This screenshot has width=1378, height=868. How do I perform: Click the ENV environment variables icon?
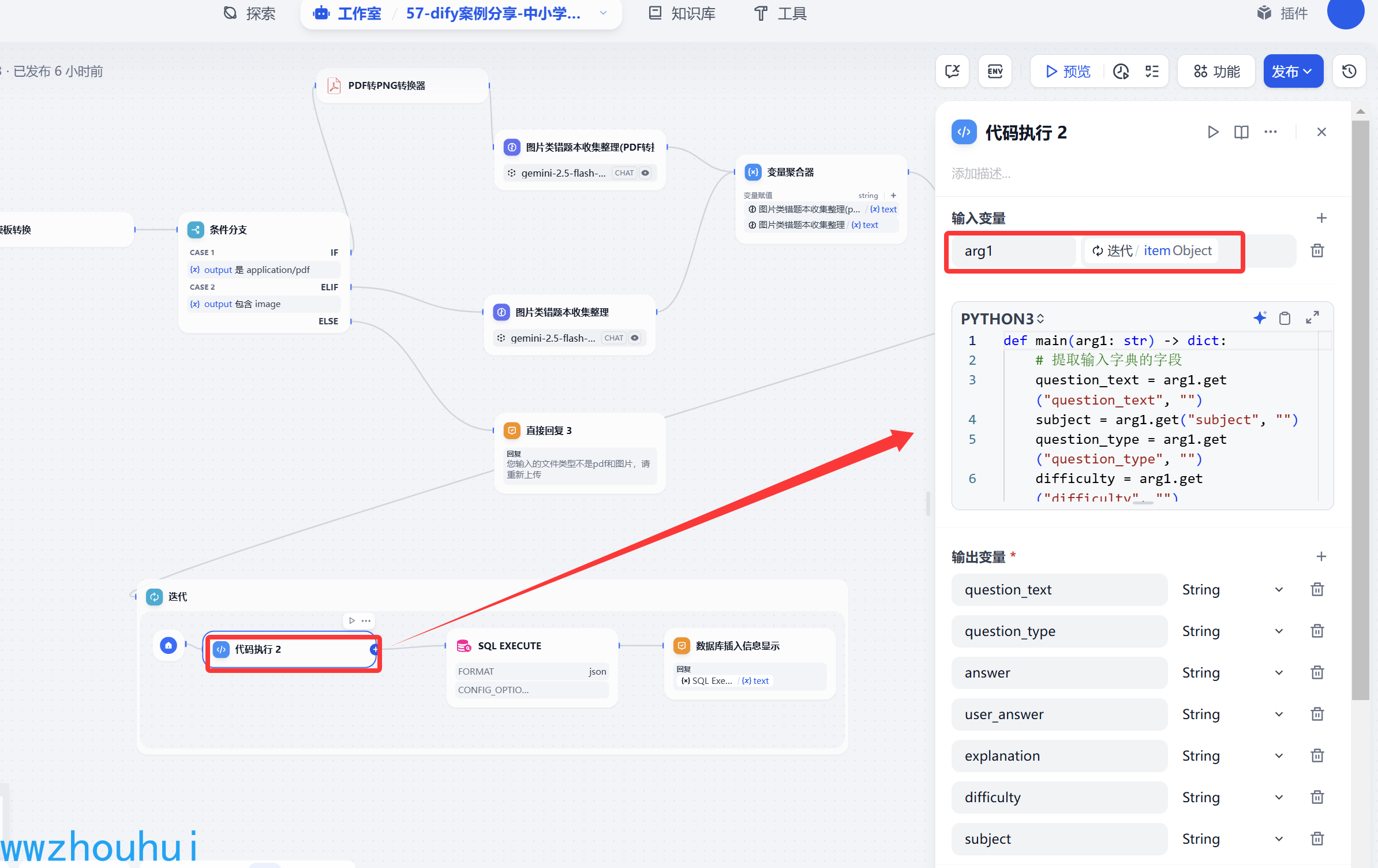(995, 72)
